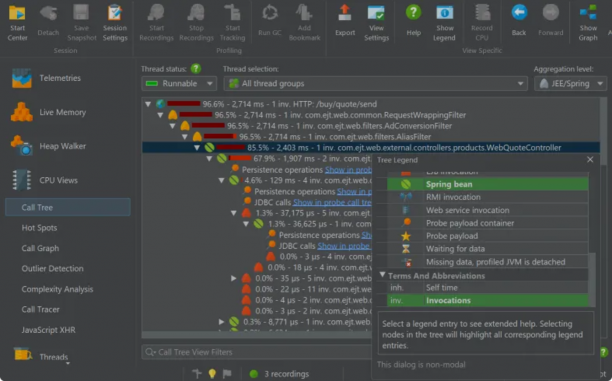Collapse the WebQuoteController node
Image resolution: width=612 pixels, height=381 pixels.
click(197, 148)
